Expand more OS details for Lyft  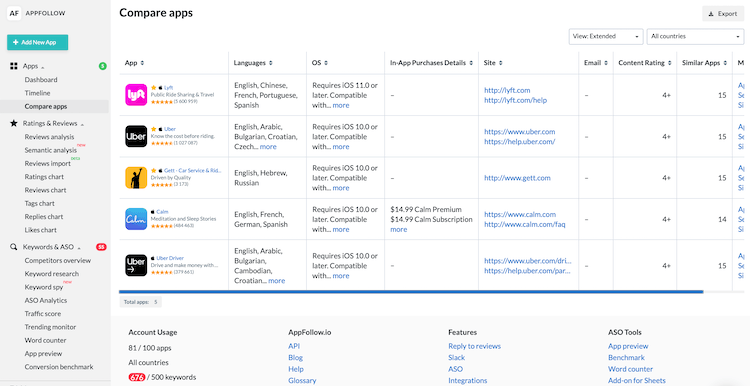[341, 105]
